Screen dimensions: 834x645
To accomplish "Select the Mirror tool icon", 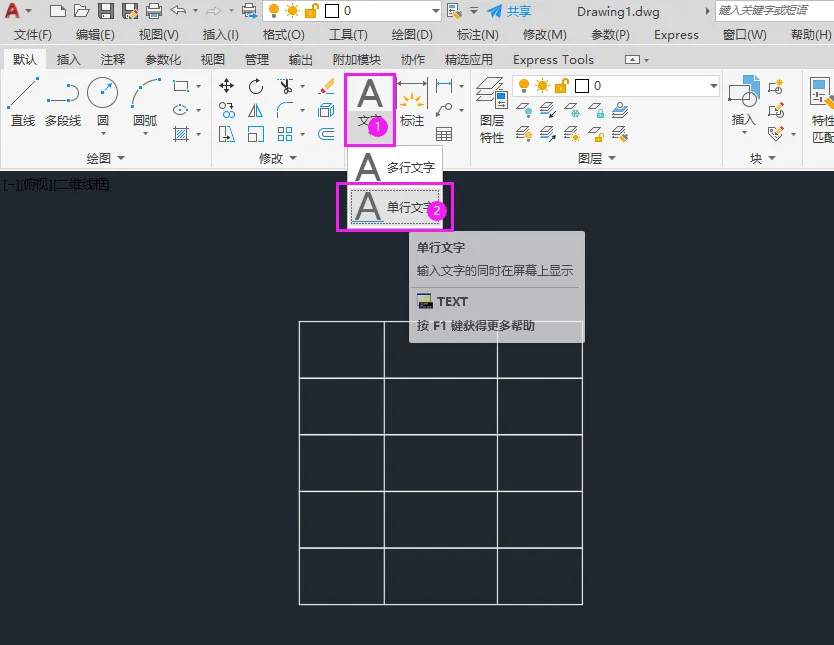I will [x=256, y=110].
